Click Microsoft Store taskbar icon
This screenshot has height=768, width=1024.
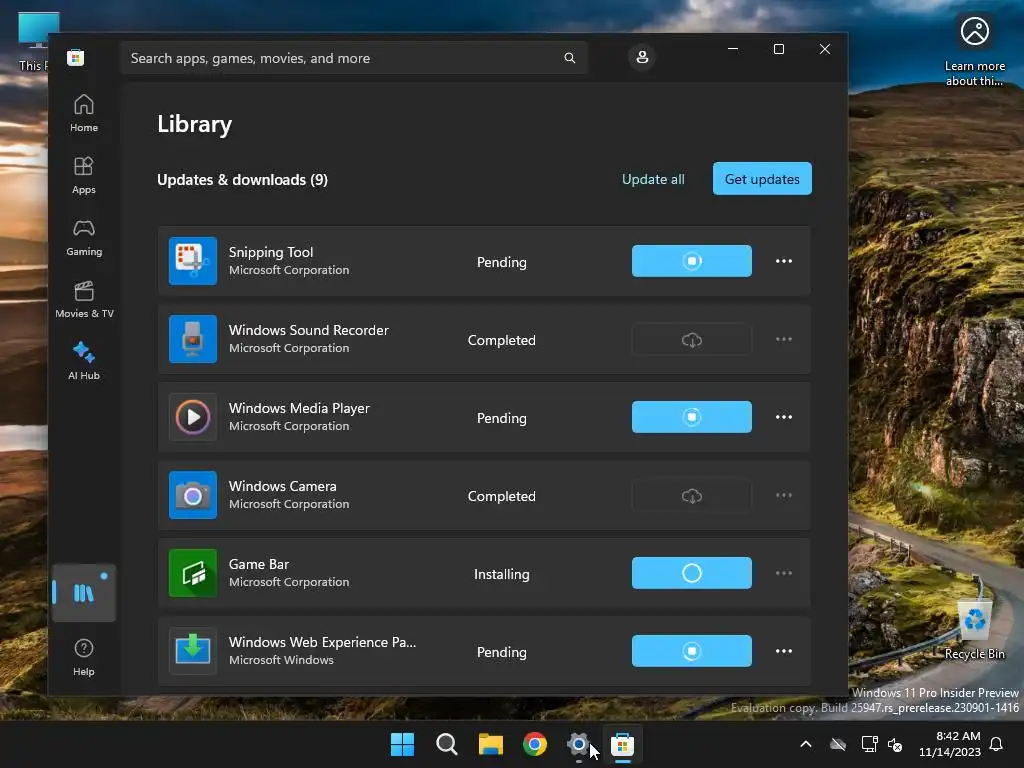(x=622, y=744)
